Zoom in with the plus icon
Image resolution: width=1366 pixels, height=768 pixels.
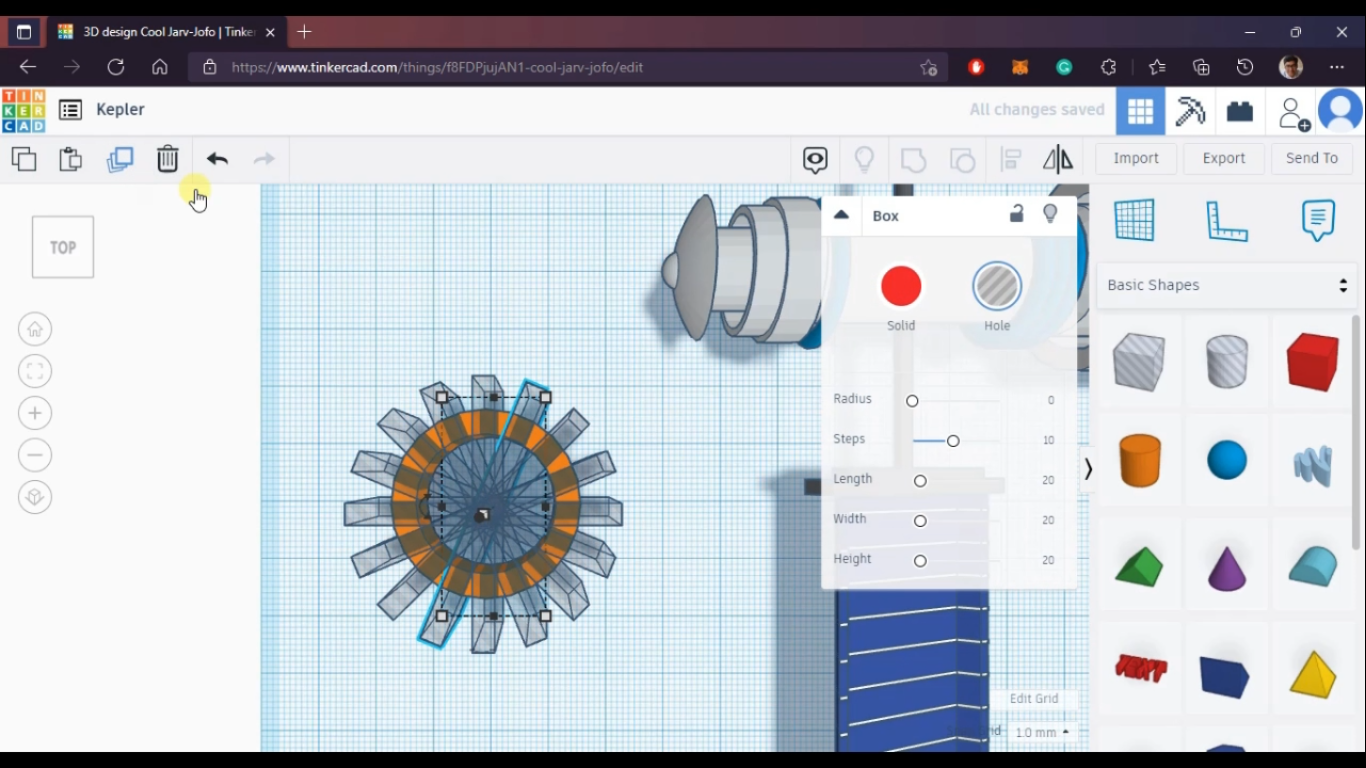click(x=35, y=413)
